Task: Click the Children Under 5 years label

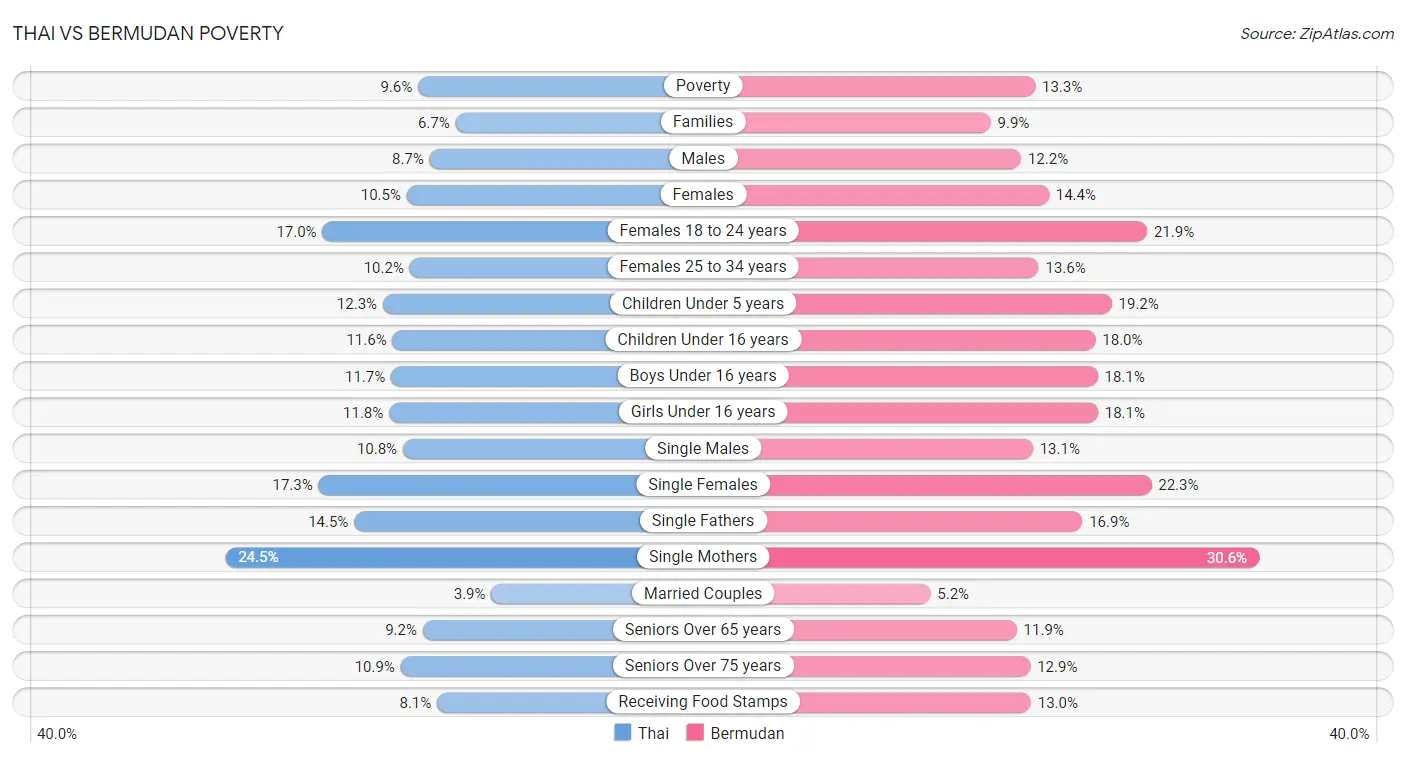Action: point(703,303)
